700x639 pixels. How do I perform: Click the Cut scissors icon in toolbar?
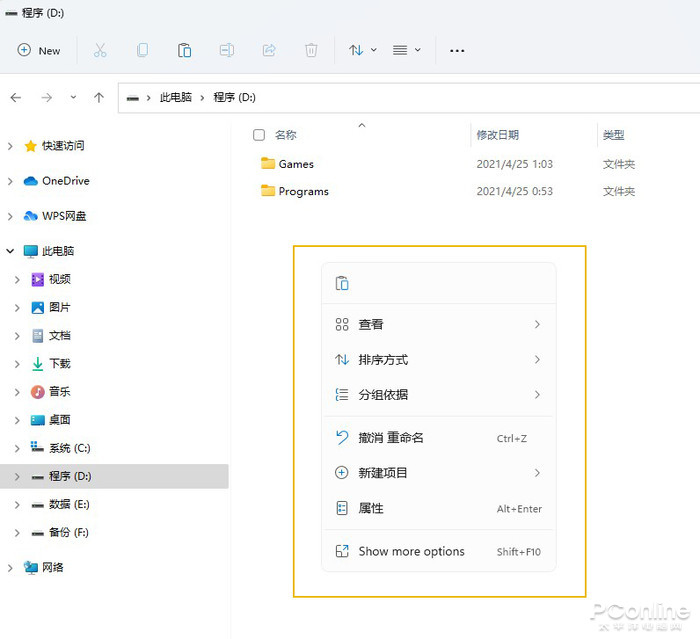tap(100, 50)
